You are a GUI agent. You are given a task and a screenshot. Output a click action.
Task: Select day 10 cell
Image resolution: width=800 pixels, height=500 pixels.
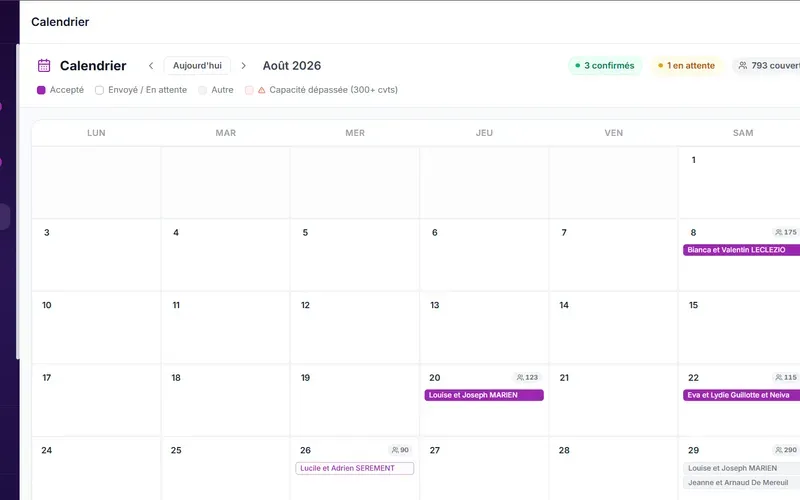[96, 328]
